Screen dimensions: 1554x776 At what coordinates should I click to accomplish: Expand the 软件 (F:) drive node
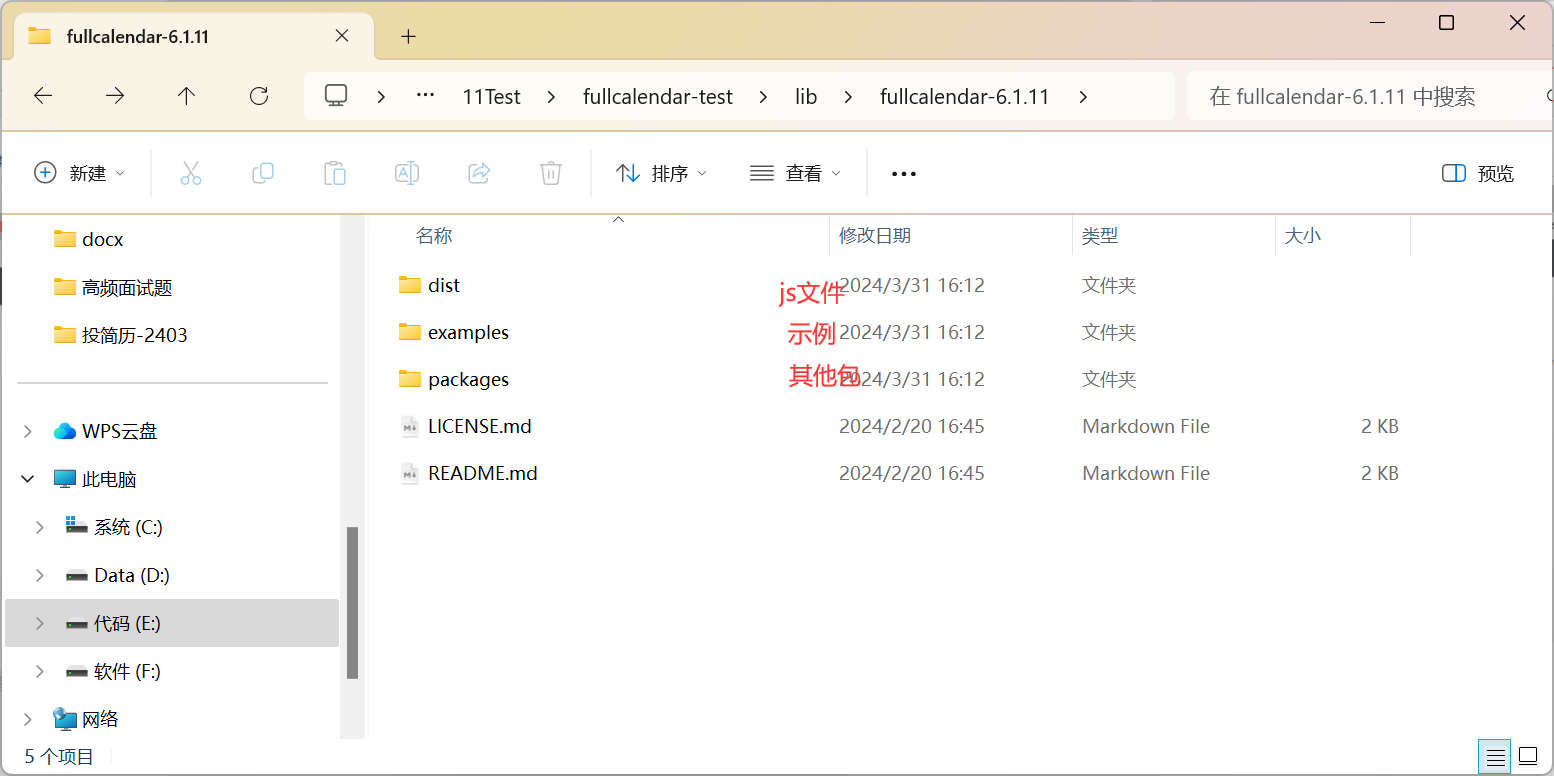39,671
